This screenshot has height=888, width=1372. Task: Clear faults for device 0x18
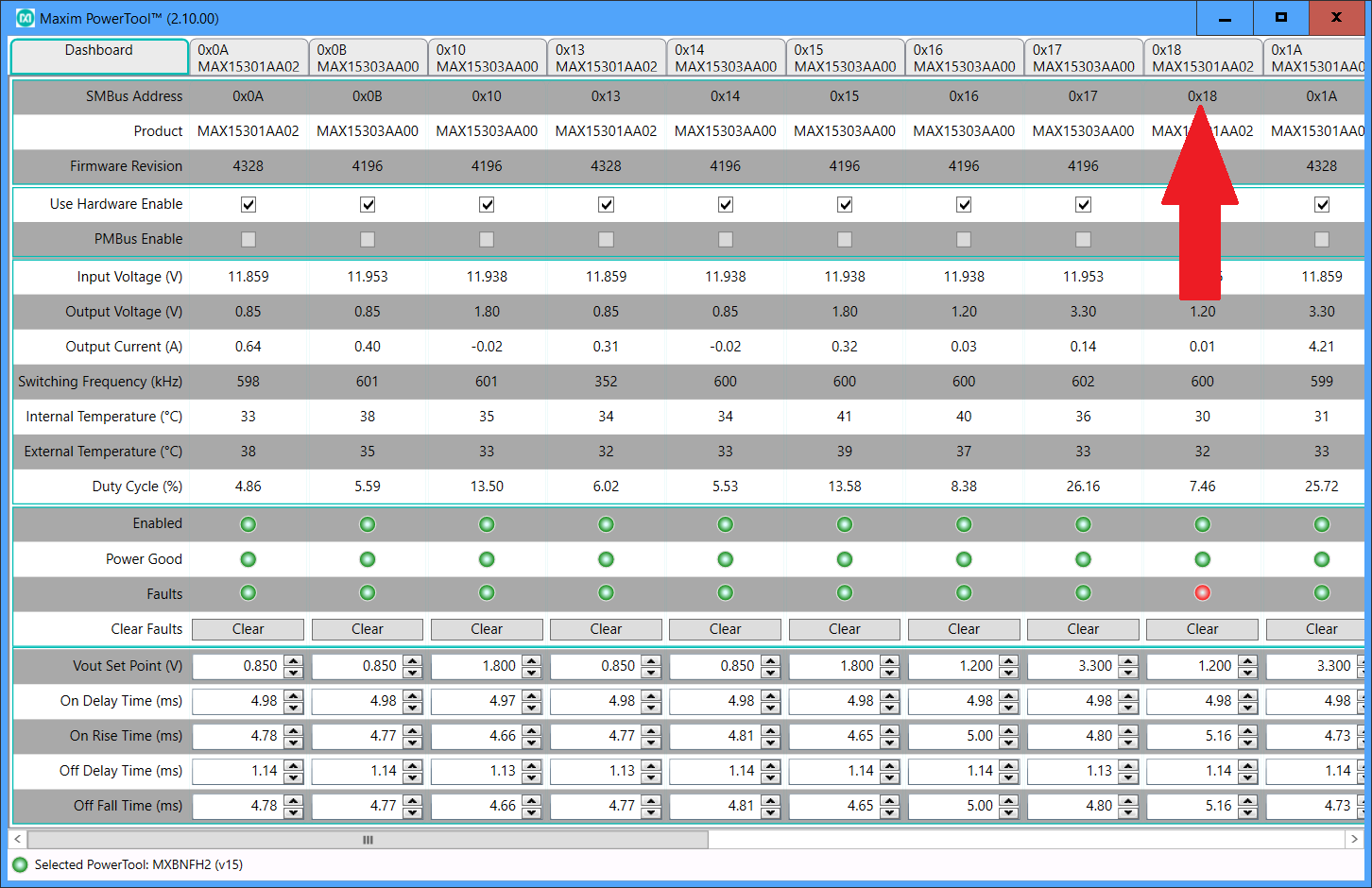point(1202,629)
